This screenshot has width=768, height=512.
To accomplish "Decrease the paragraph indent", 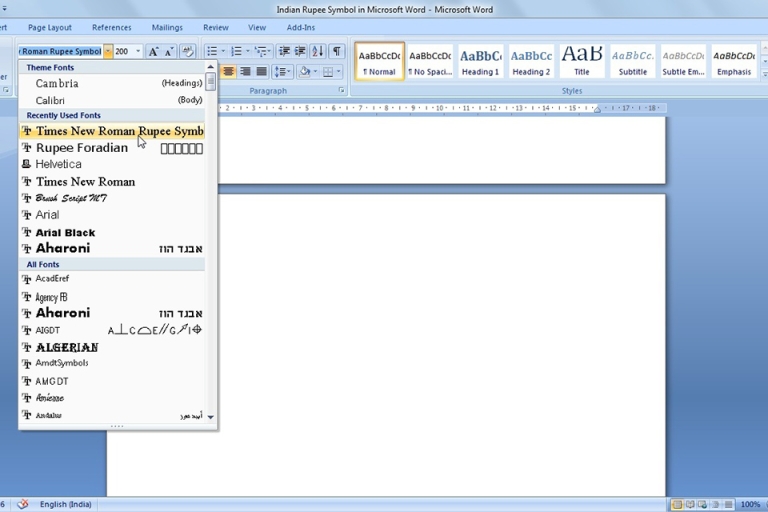I will point(284,51).
